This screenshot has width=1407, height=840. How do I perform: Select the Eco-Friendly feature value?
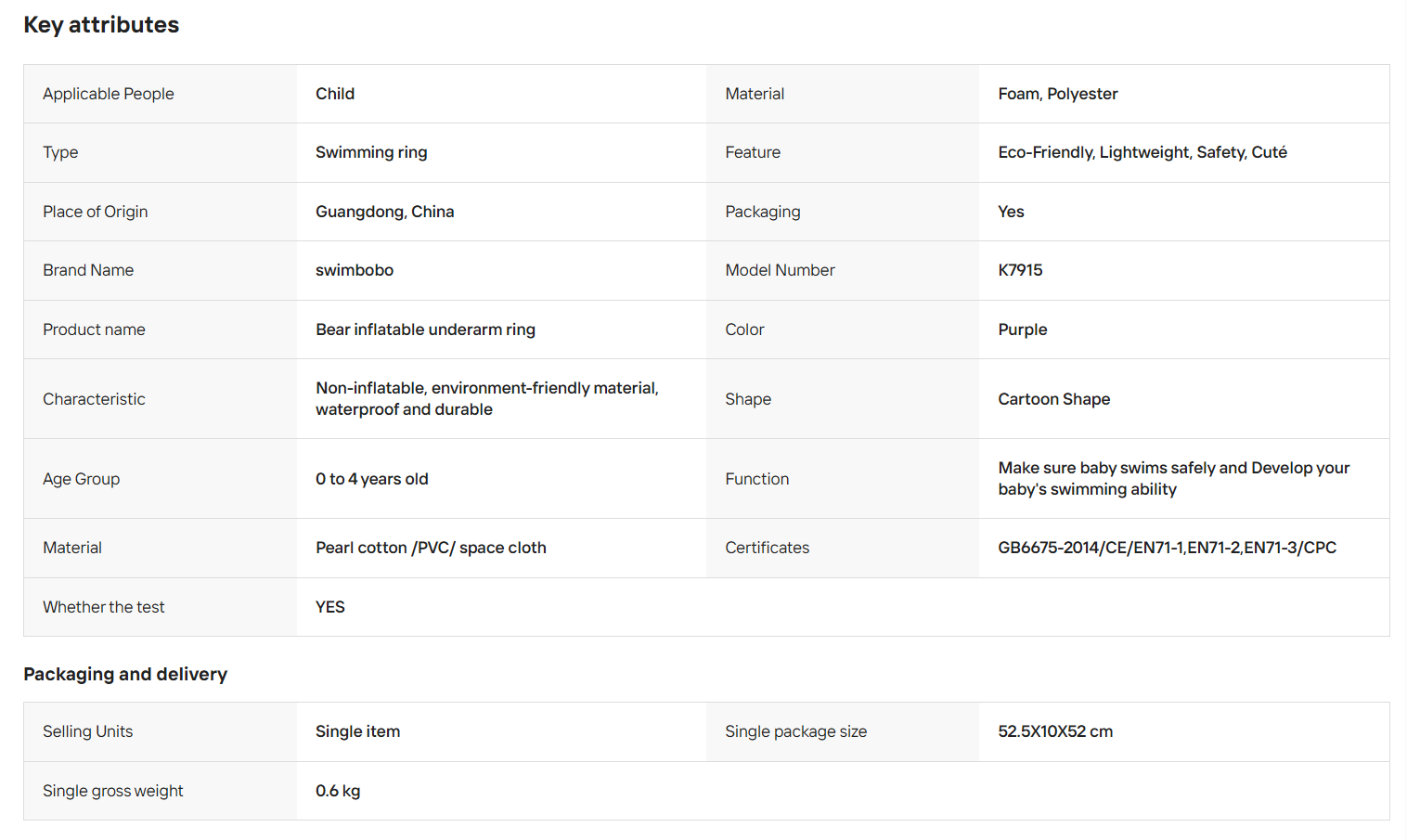(x=1142, y=152)
